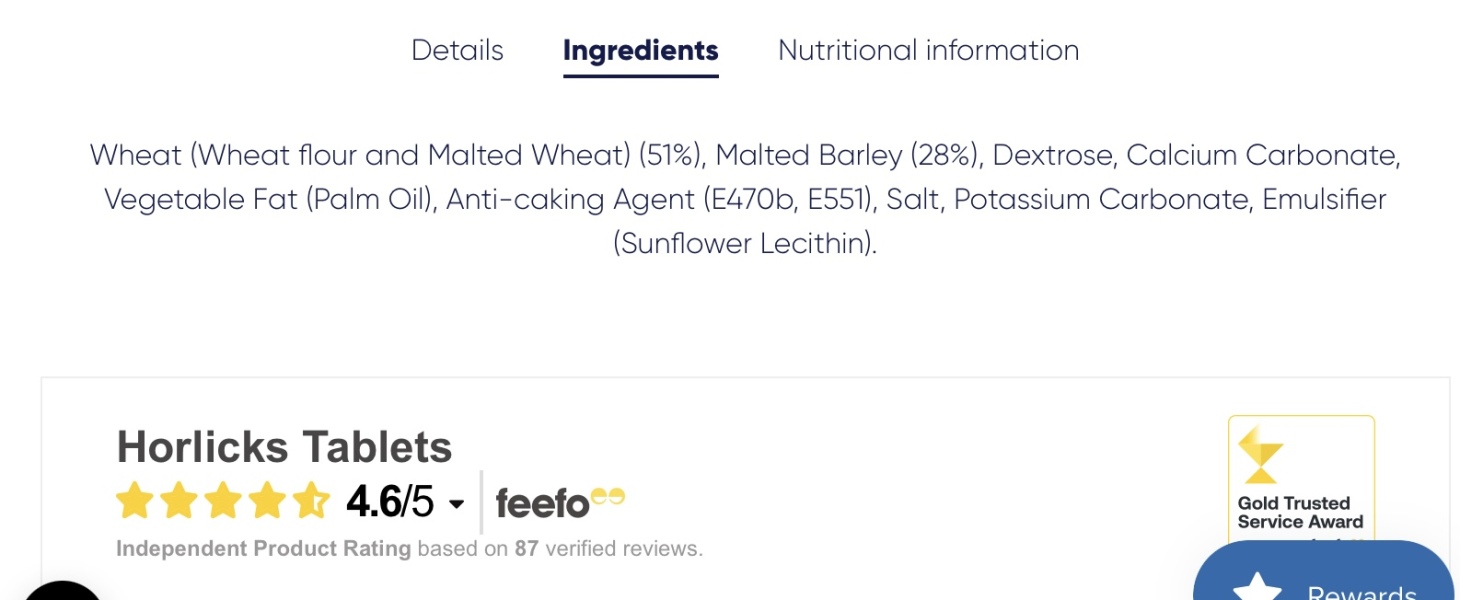This screenshot has width=1460, height=600.
Task: Open the Gold Trusted Service Award text
Action: click(1300, 512)
